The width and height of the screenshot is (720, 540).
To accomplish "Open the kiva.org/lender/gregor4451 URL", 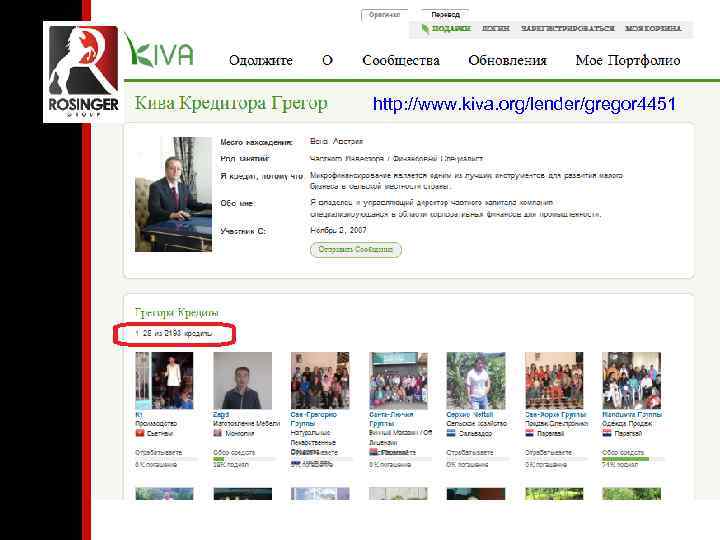I will pos(524,104).
